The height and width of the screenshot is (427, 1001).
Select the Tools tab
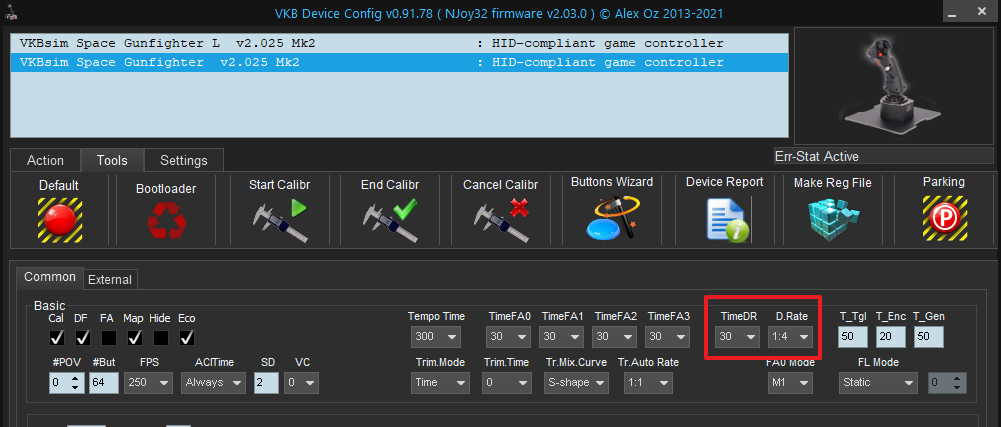(112, 160)
